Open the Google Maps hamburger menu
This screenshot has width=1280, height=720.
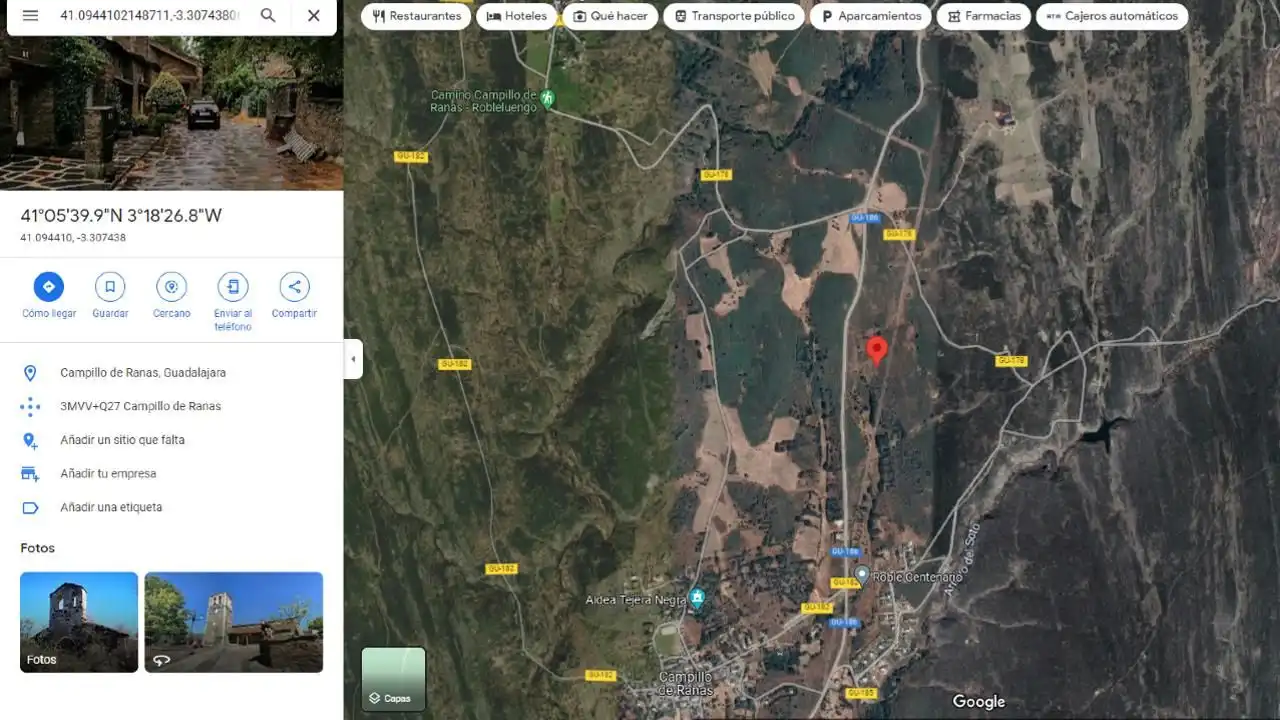(x=30, y=16)
